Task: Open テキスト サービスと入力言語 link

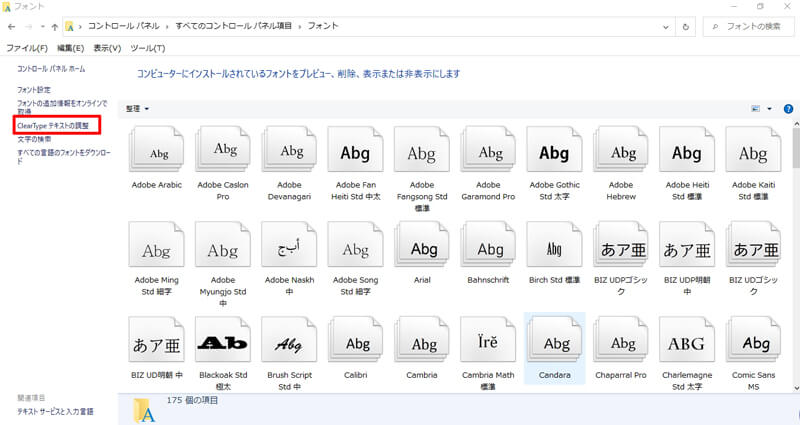Action: (55, 411)
